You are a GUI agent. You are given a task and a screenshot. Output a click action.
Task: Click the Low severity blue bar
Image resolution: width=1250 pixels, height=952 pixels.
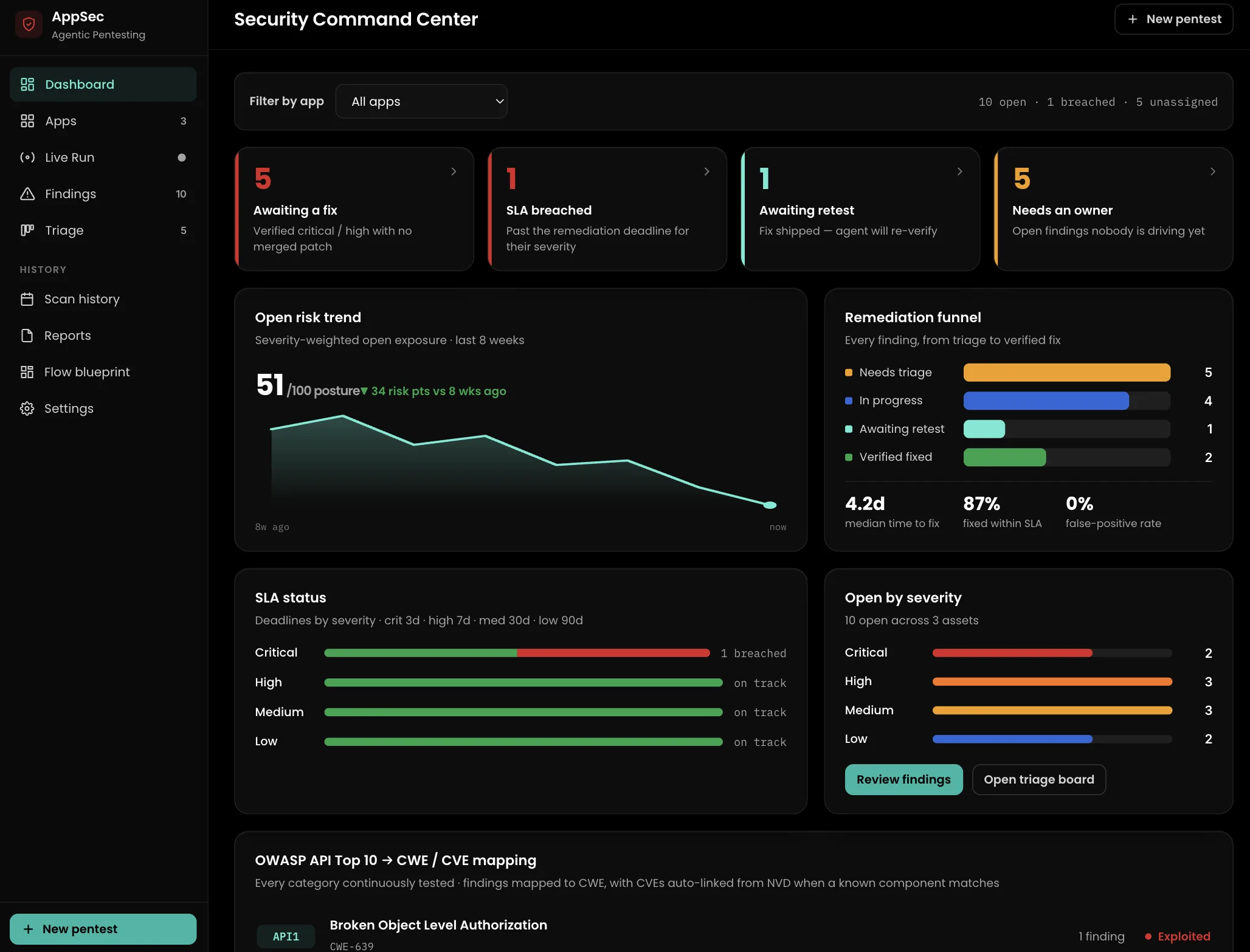(1012, 739)
